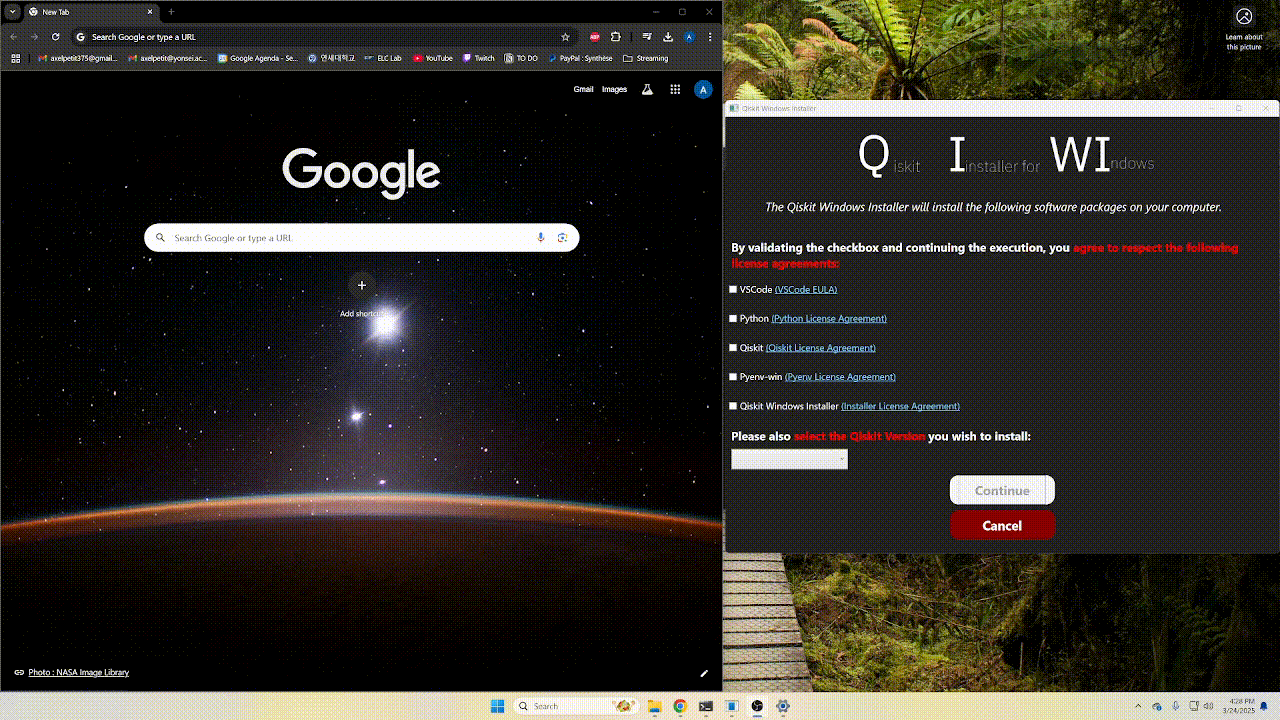Viewport: 1280px width, 720px height.
Task: Expand the Streaming bookmarks folder
Action: (645, 58)
